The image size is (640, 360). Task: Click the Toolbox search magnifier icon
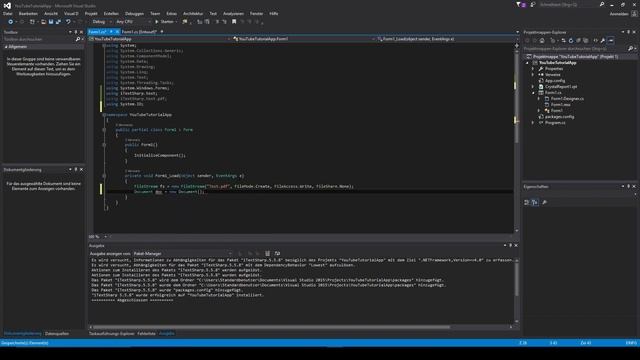point(78,39)
